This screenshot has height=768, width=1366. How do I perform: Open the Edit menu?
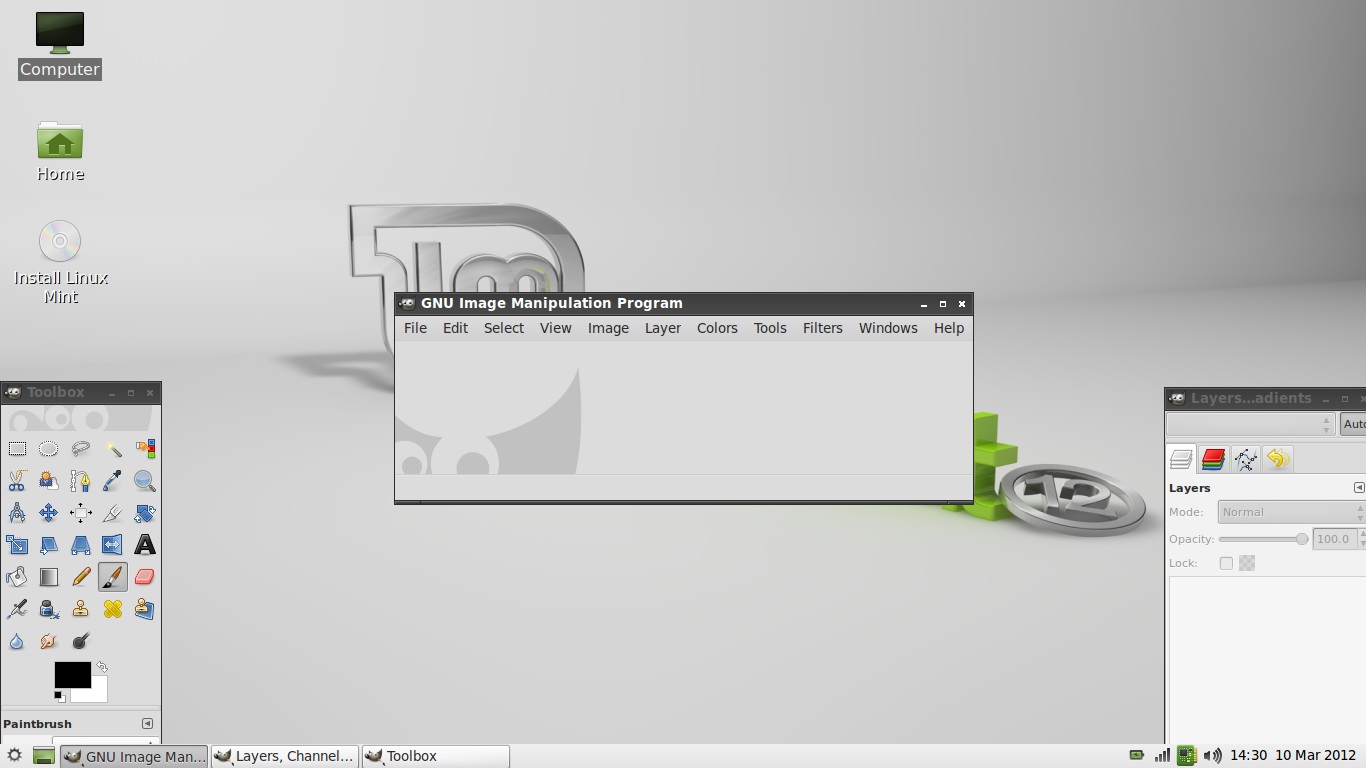(455, 328)
